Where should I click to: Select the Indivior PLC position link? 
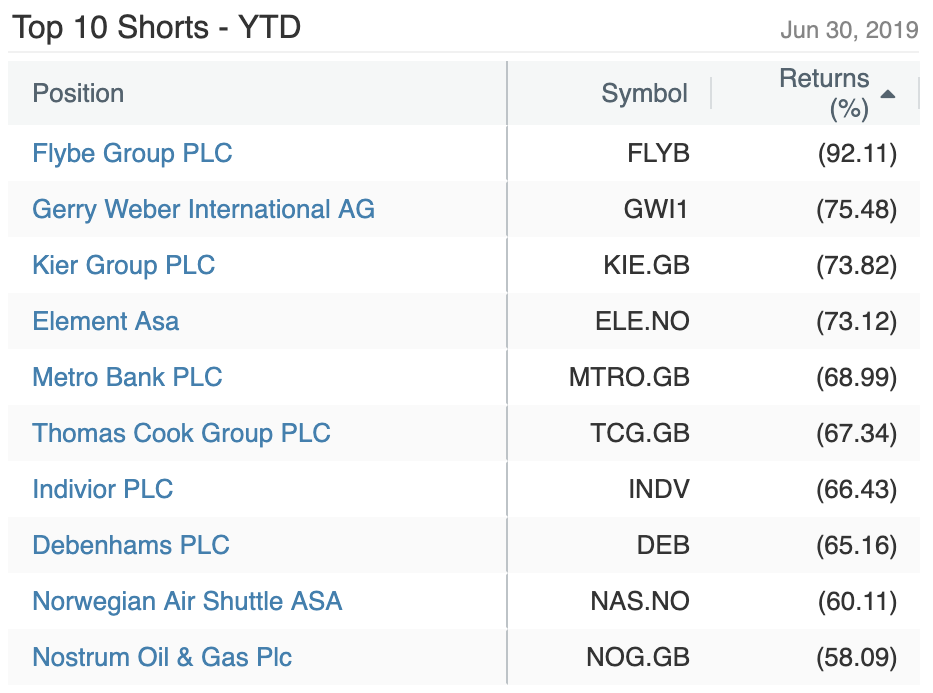pyautogui.click(x=102, y=489)
